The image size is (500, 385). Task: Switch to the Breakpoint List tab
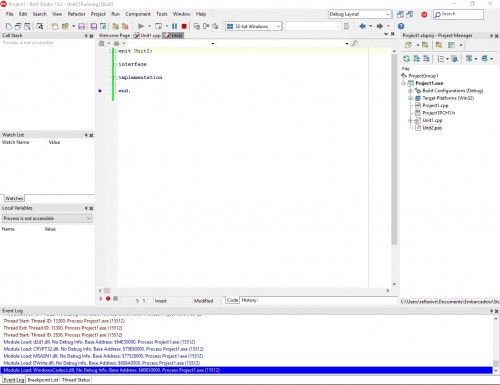click(x=43, y=380)
